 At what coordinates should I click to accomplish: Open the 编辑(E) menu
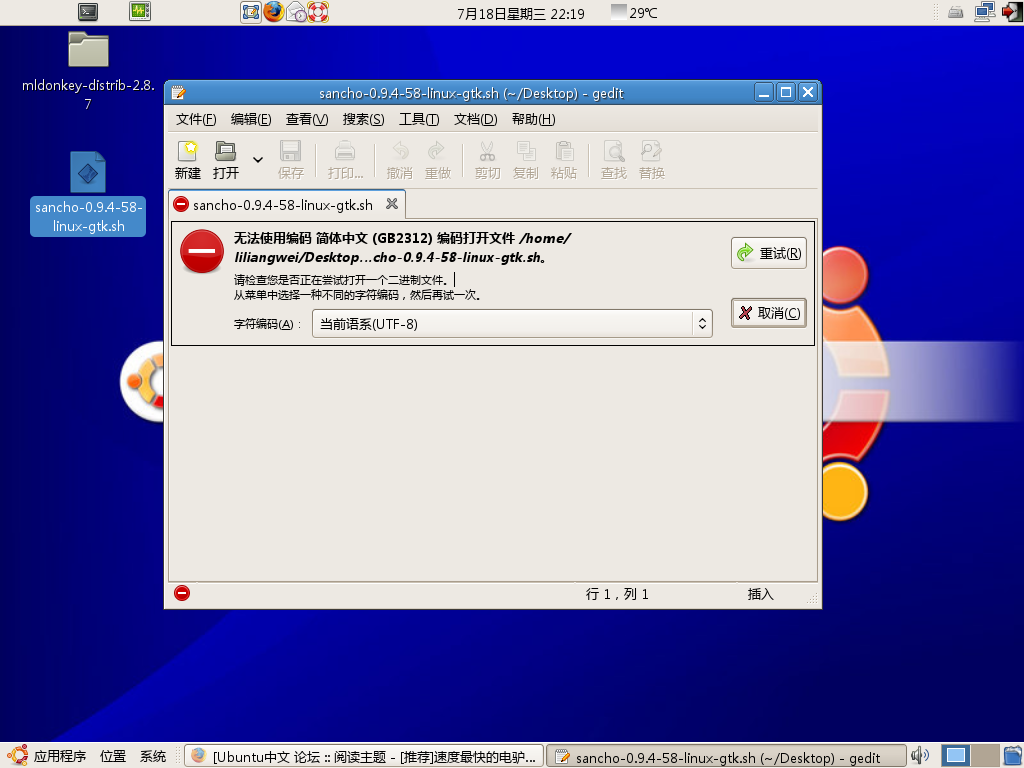click(x=251, y=120)
